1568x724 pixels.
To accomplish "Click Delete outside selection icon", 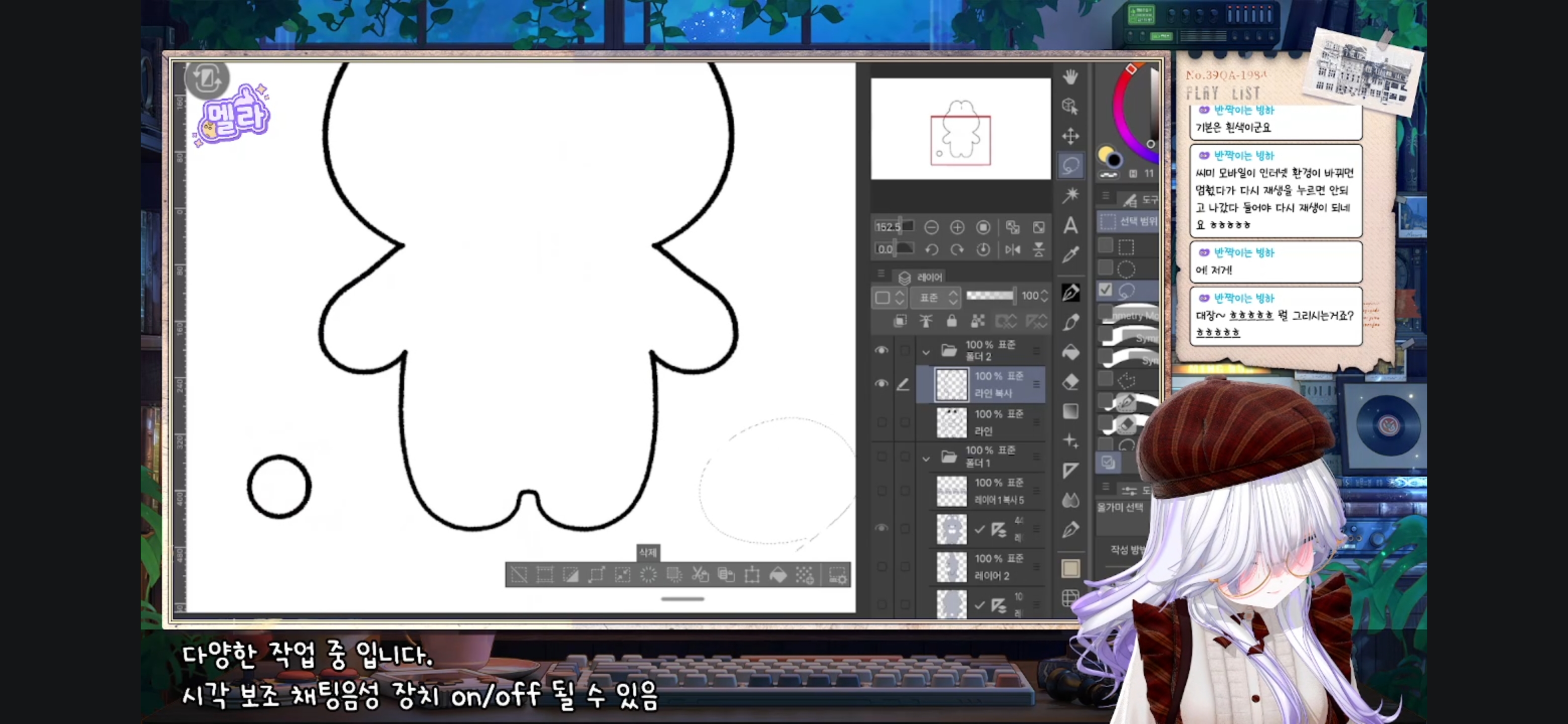I will pos(674,575).
